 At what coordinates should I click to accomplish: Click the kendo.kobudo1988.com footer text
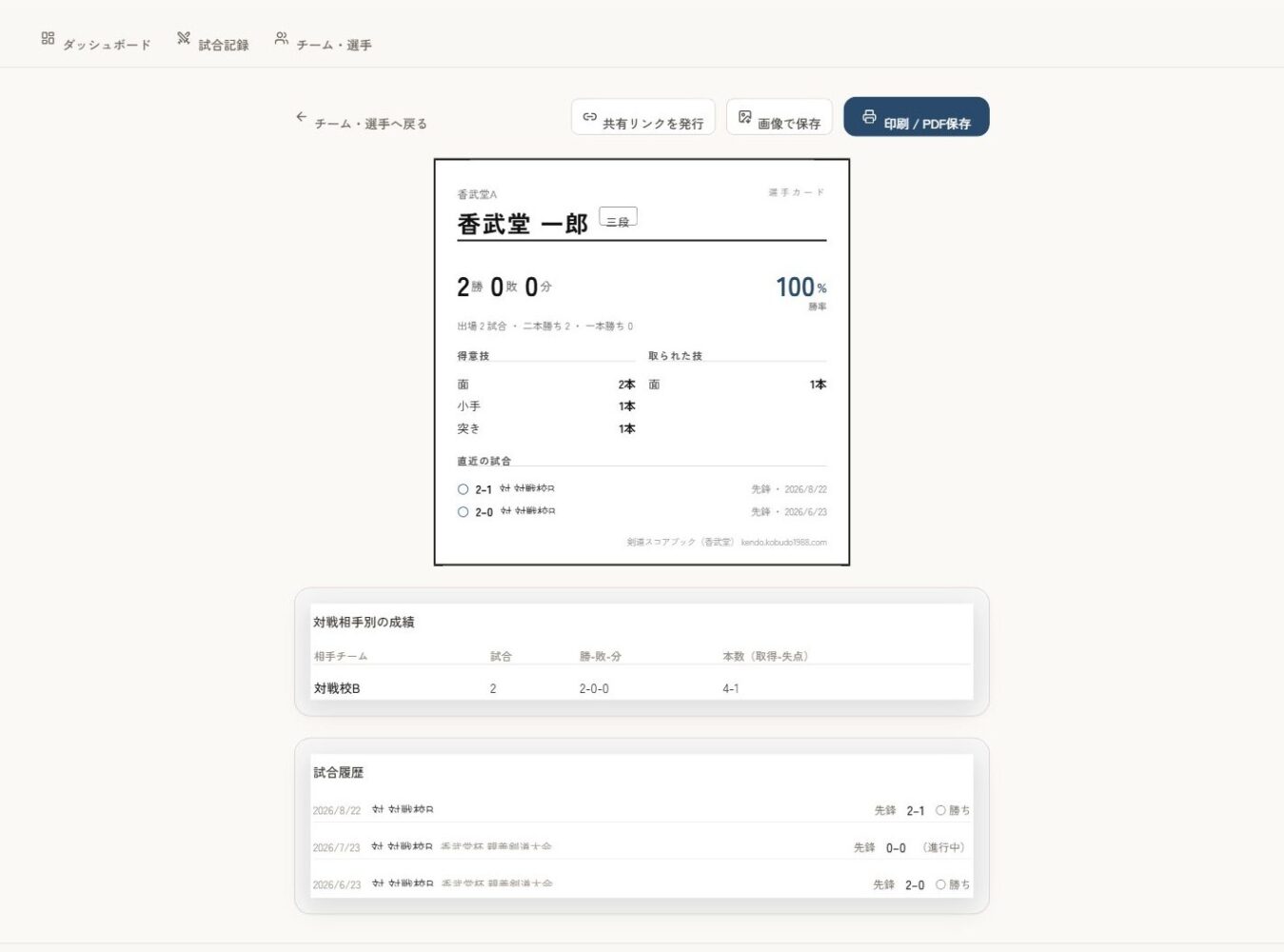point(783,543)
